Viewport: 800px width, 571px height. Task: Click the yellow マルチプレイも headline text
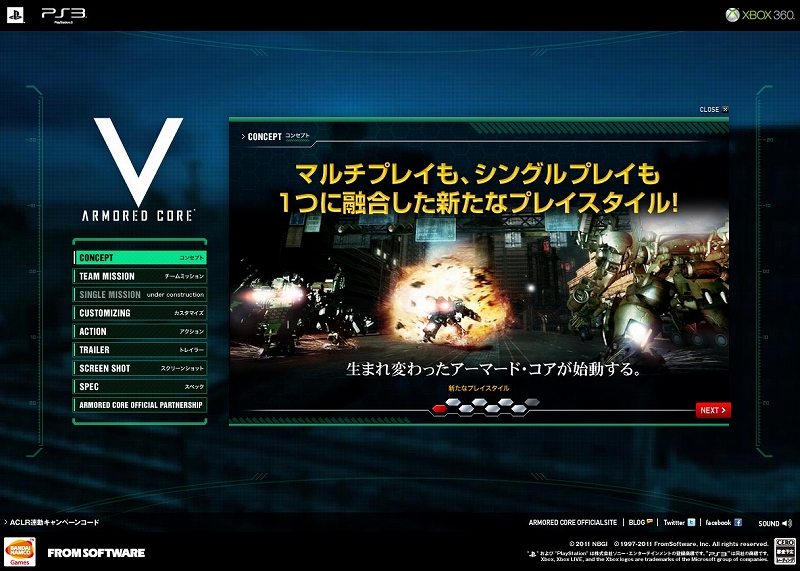point(478,175)
